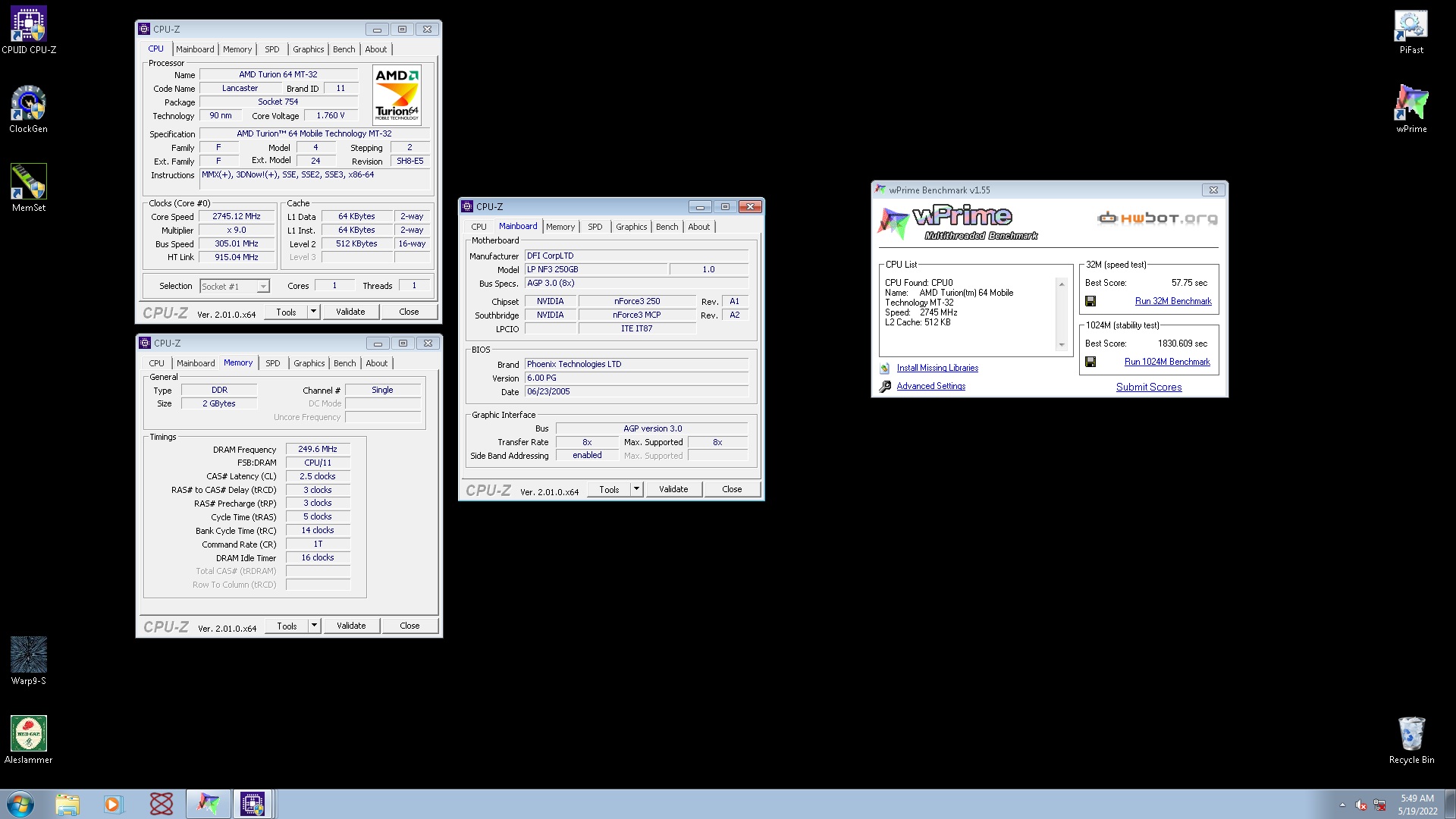Click the network tray icon

tap(1379, 805)
